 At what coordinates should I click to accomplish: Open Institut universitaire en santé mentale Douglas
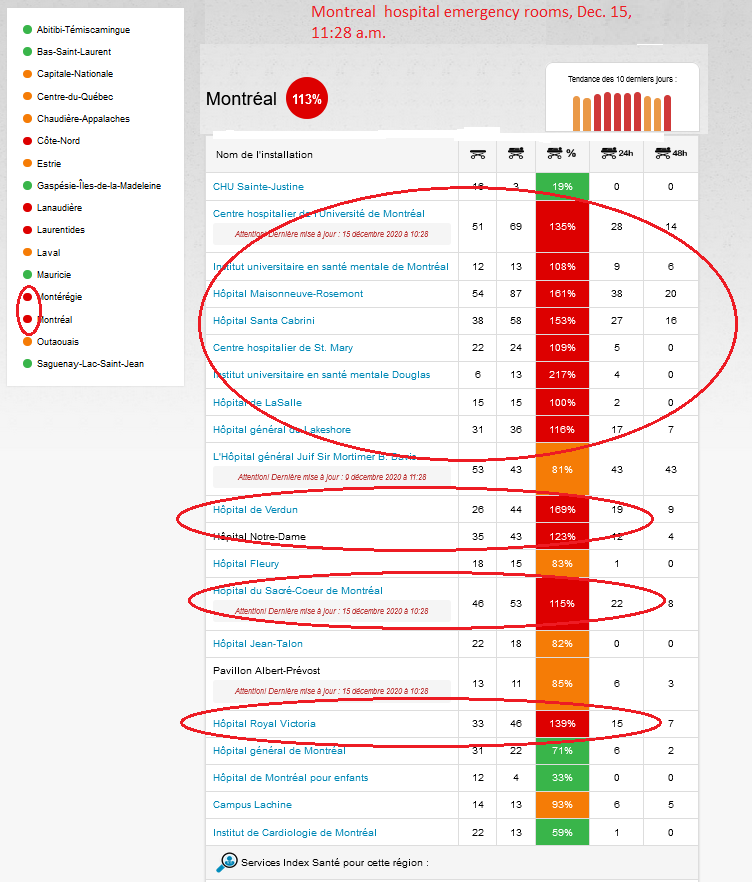321,374
